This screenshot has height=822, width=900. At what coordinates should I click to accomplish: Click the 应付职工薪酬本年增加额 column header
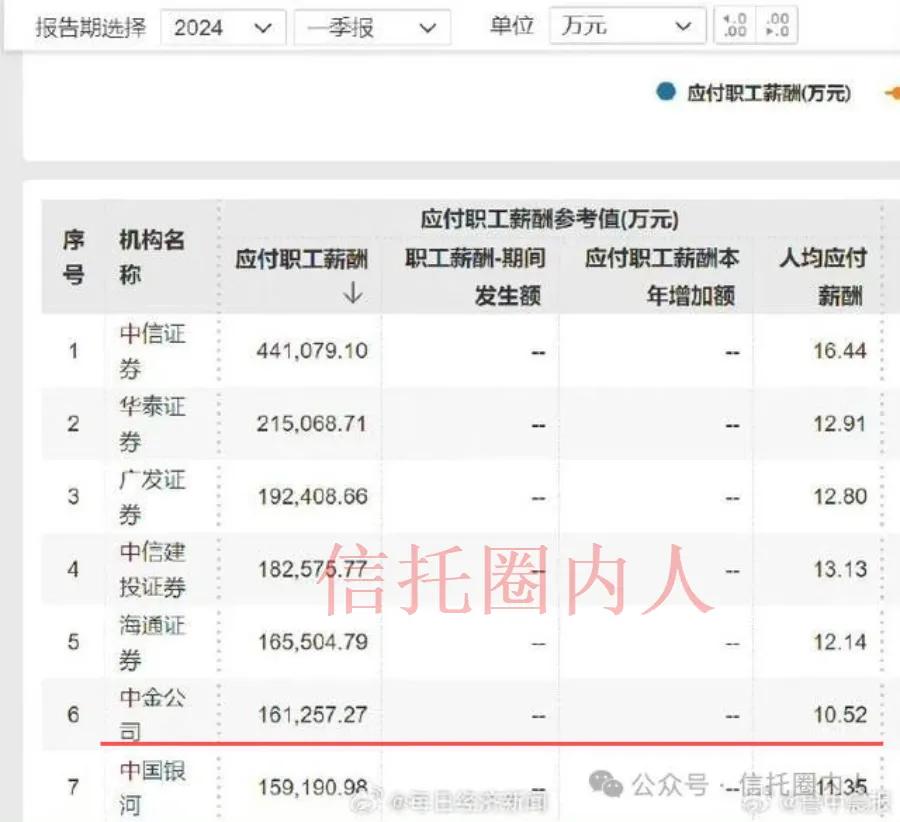(x=662, y=277)
